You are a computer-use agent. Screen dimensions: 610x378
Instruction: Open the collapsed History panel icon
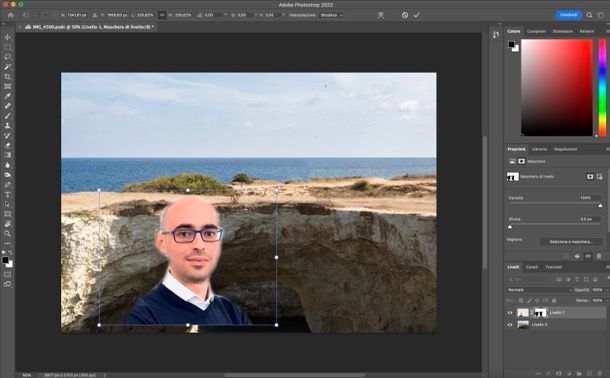(496, 35)
